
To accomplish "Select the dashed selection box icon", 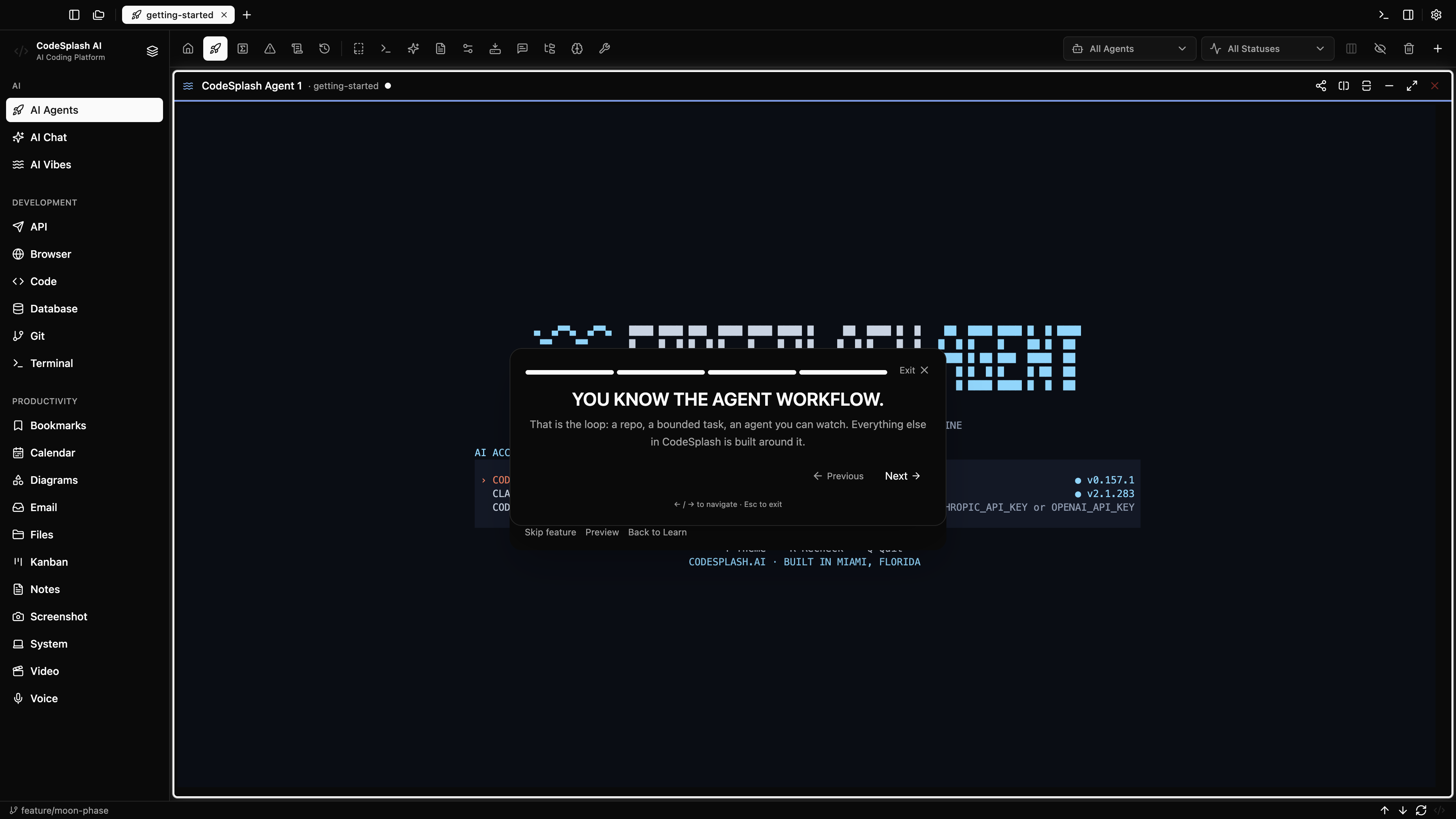I will point(359,49).
